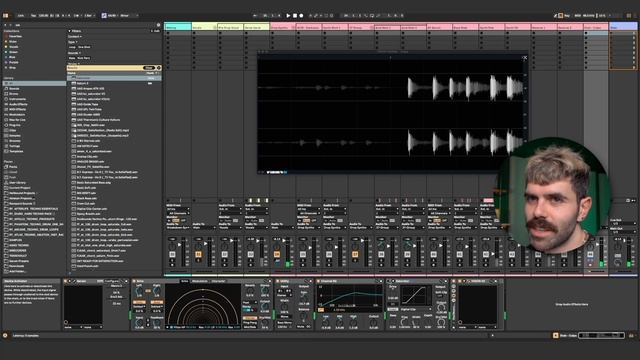Viewport: 640px width, 360px height.
Task: Toggle the Channel EQ device activator
Action: point(318,281)
